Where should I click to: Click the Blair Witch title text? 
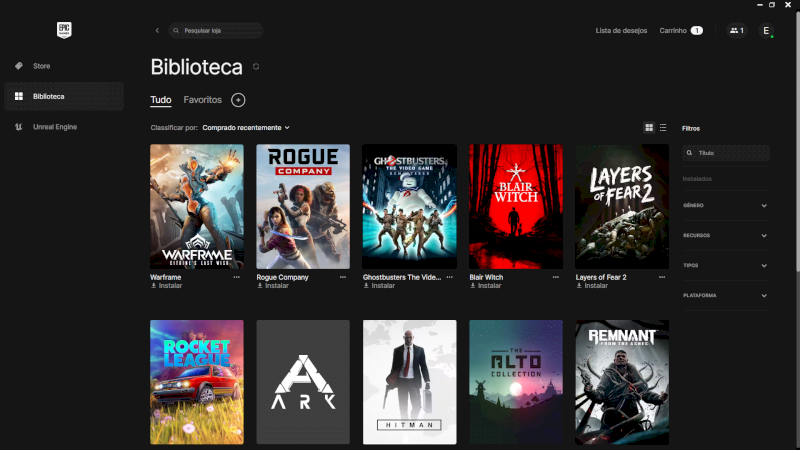[486, 277]
